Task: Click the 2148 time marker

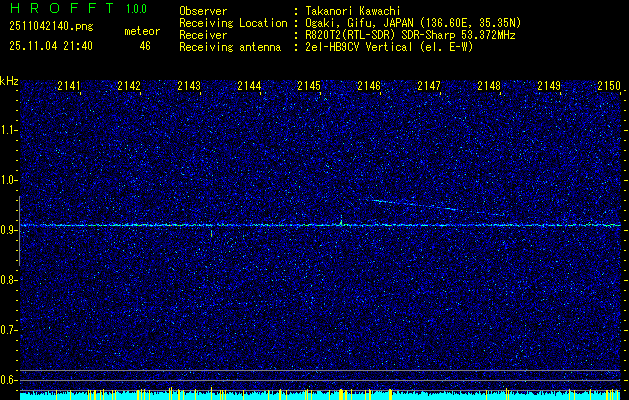Action: [489, 85]
